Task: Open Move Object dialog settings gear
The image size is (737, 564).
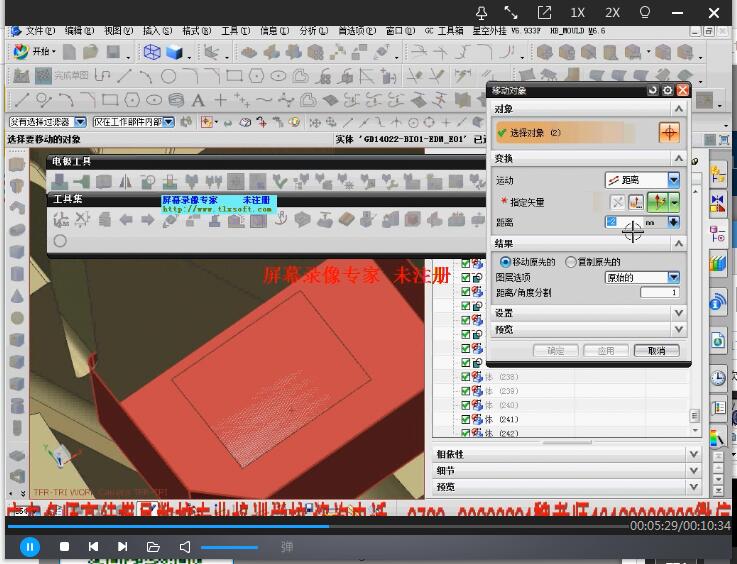Action: 667,90
